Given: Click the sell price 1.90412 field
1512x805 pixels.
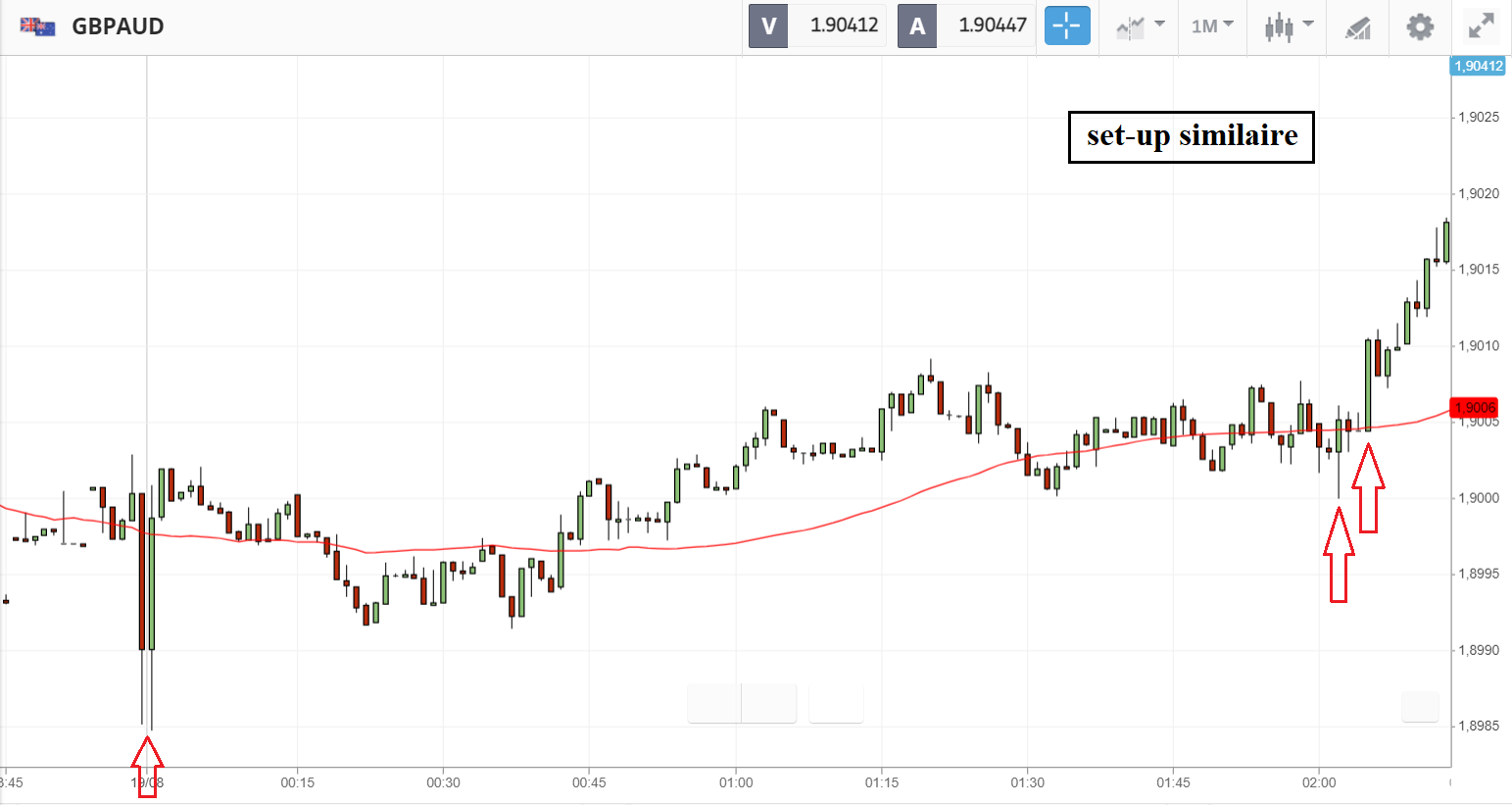Looking at the screenshot, I should [x=844, y=25].
